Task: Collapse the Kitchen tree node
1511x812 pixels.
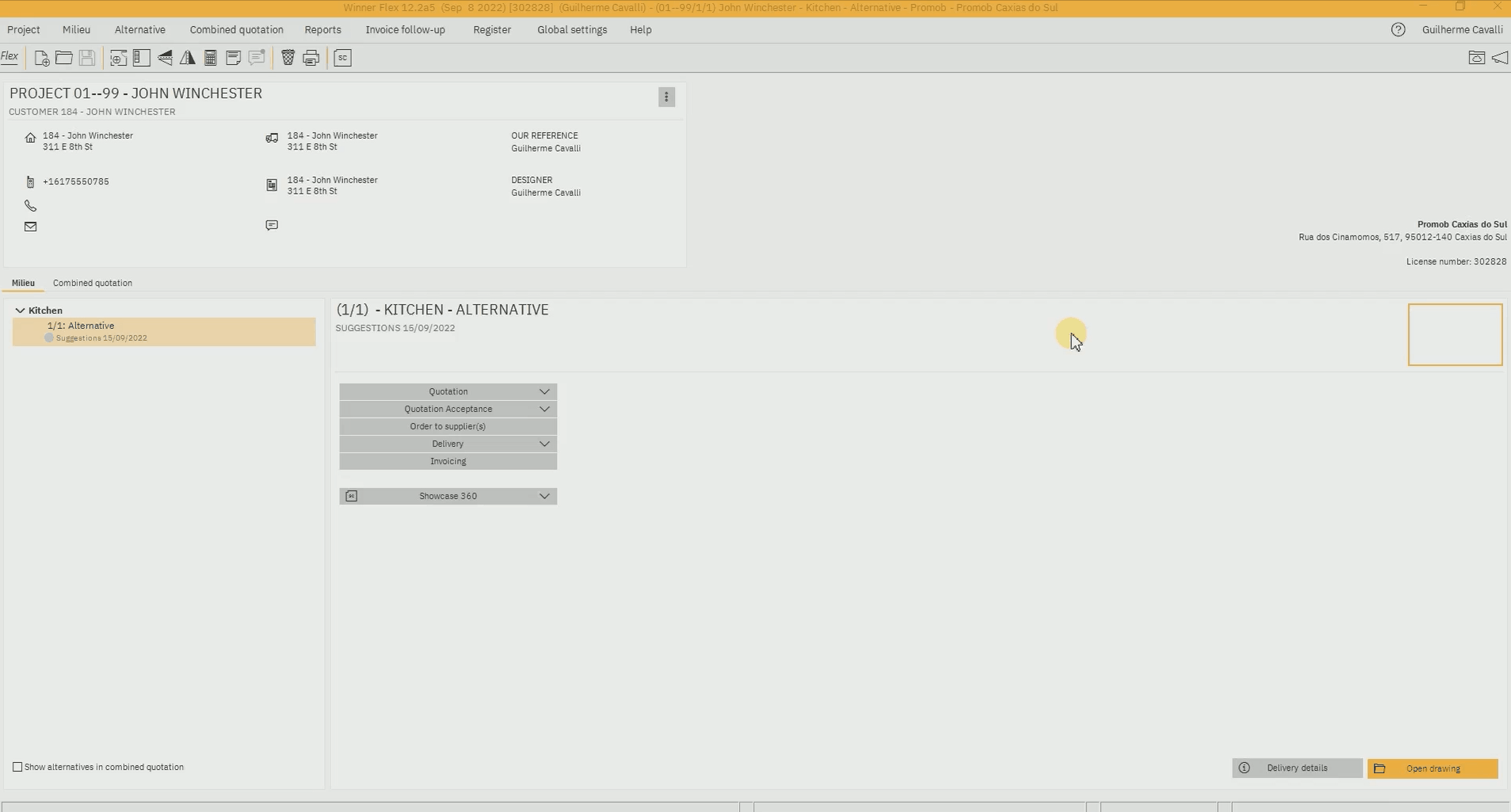Action: [x=21, y=311]
